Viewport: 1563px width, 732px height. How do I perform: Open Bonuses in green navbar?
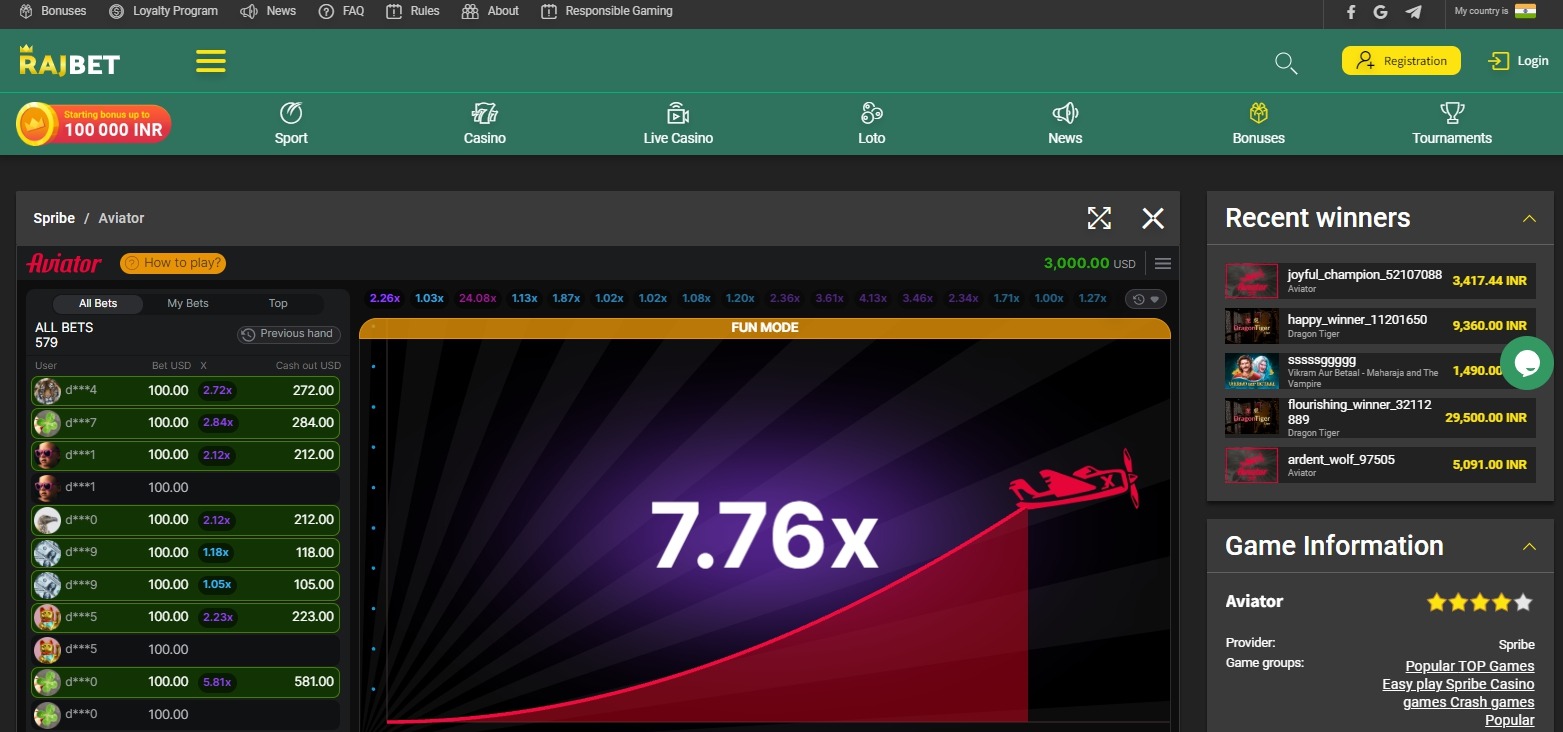1259,124
